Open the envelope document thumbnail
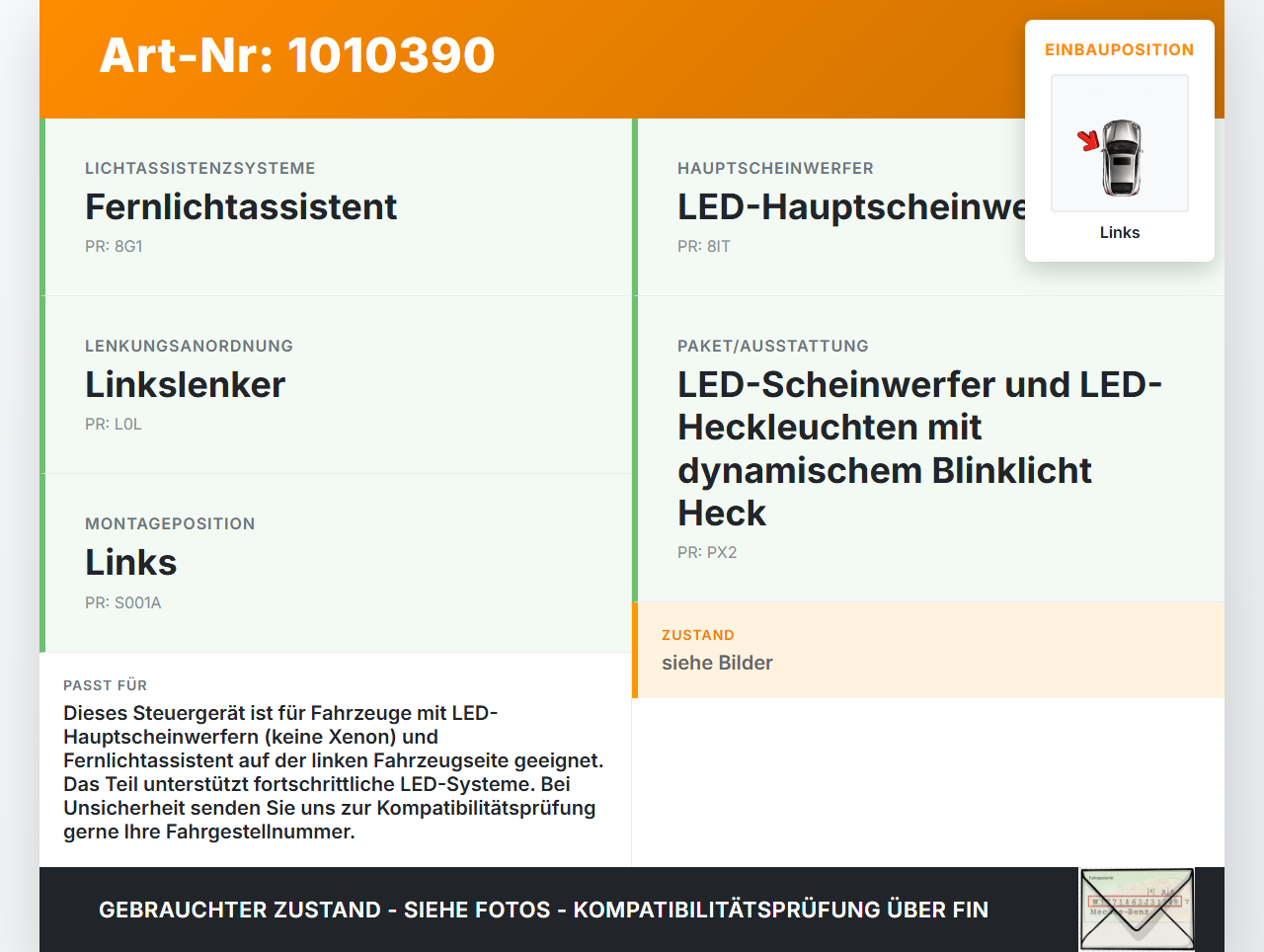The image size is (1264, 952). pos(1137,910)
